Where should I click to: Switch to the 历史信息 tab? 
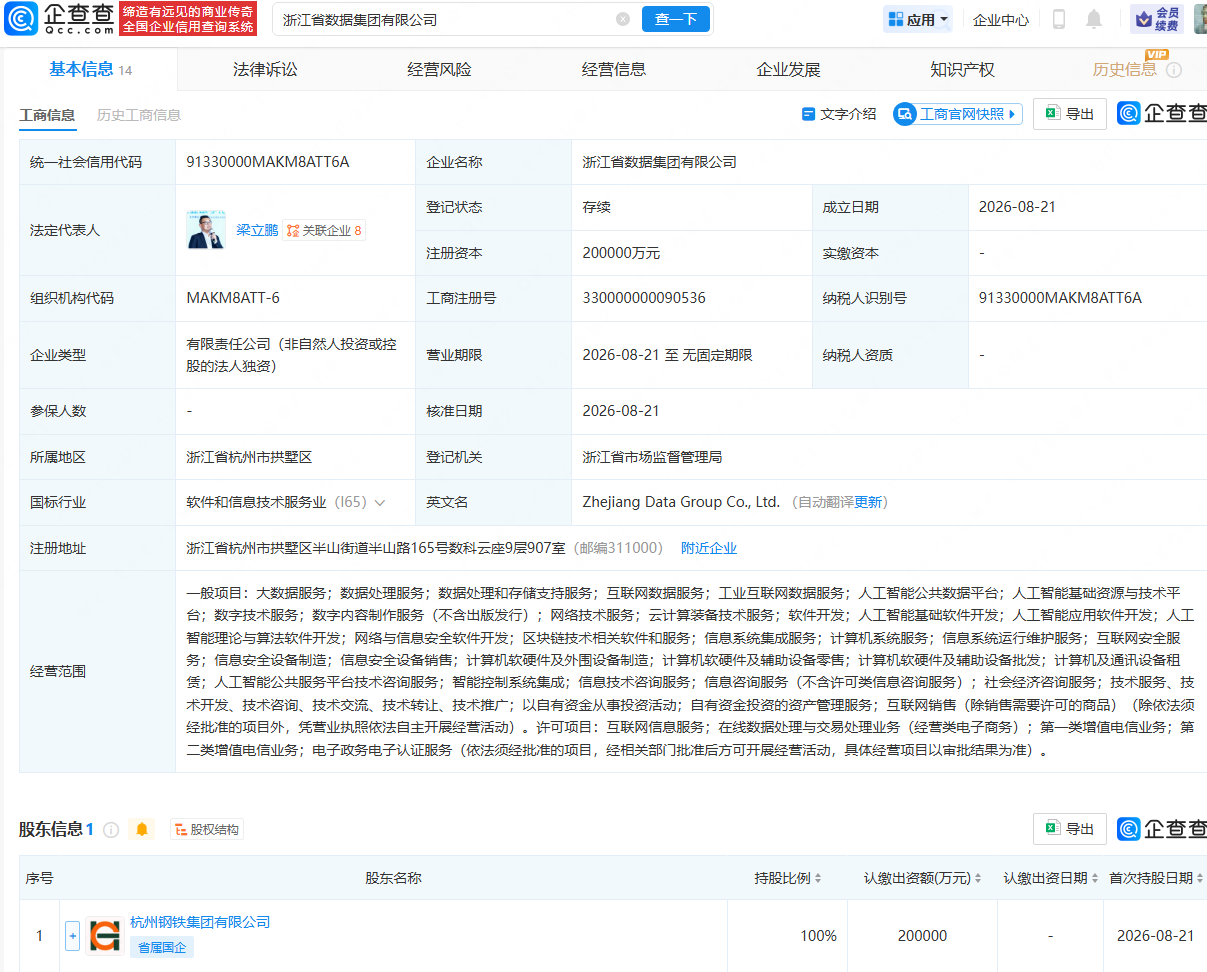pyautogui.click(x=1125, y=69)
